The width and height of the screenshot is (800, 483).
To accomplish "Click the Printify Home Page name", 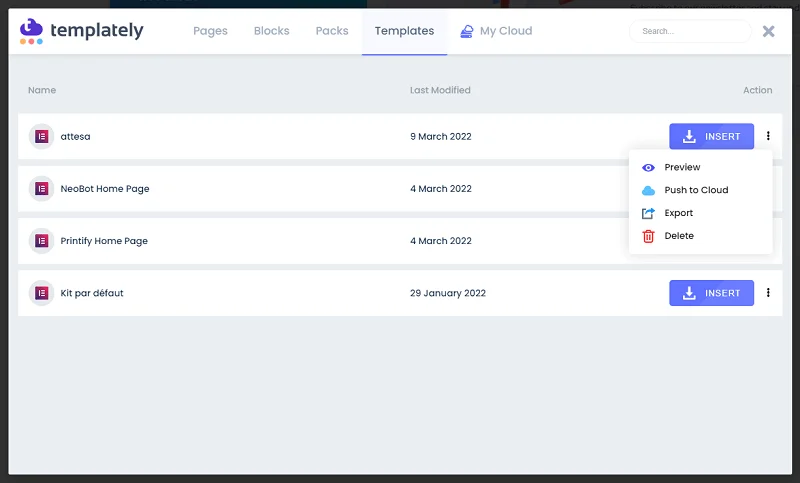I will (x=104, y=241).
